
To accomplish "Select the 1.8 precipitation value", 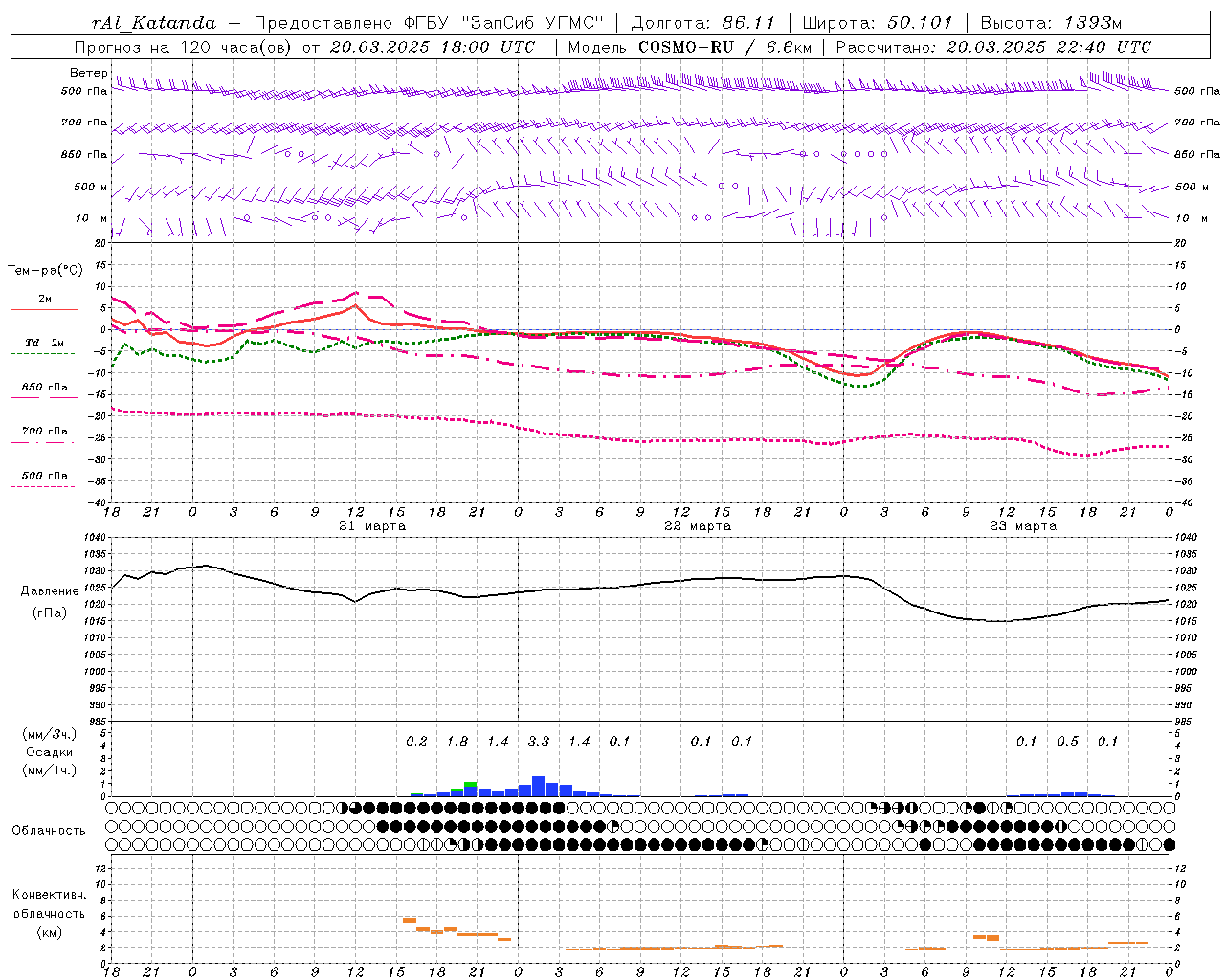I will click(457, 741).
